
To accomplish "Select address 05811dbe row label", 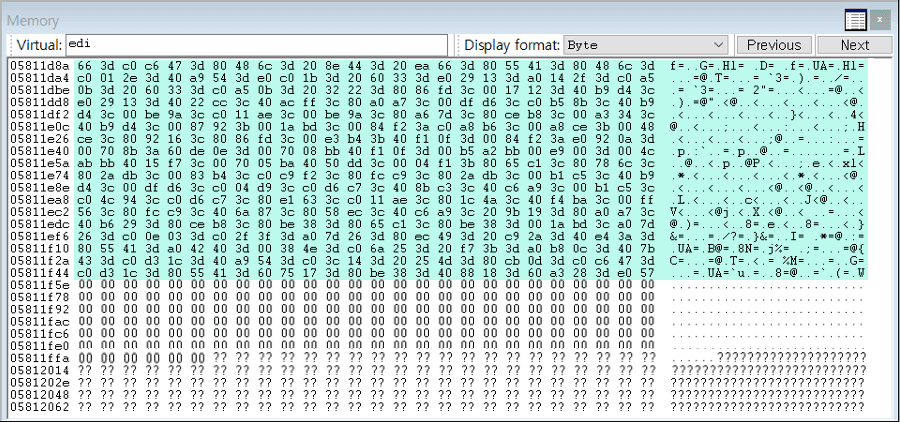I will [x=40, y=88].
